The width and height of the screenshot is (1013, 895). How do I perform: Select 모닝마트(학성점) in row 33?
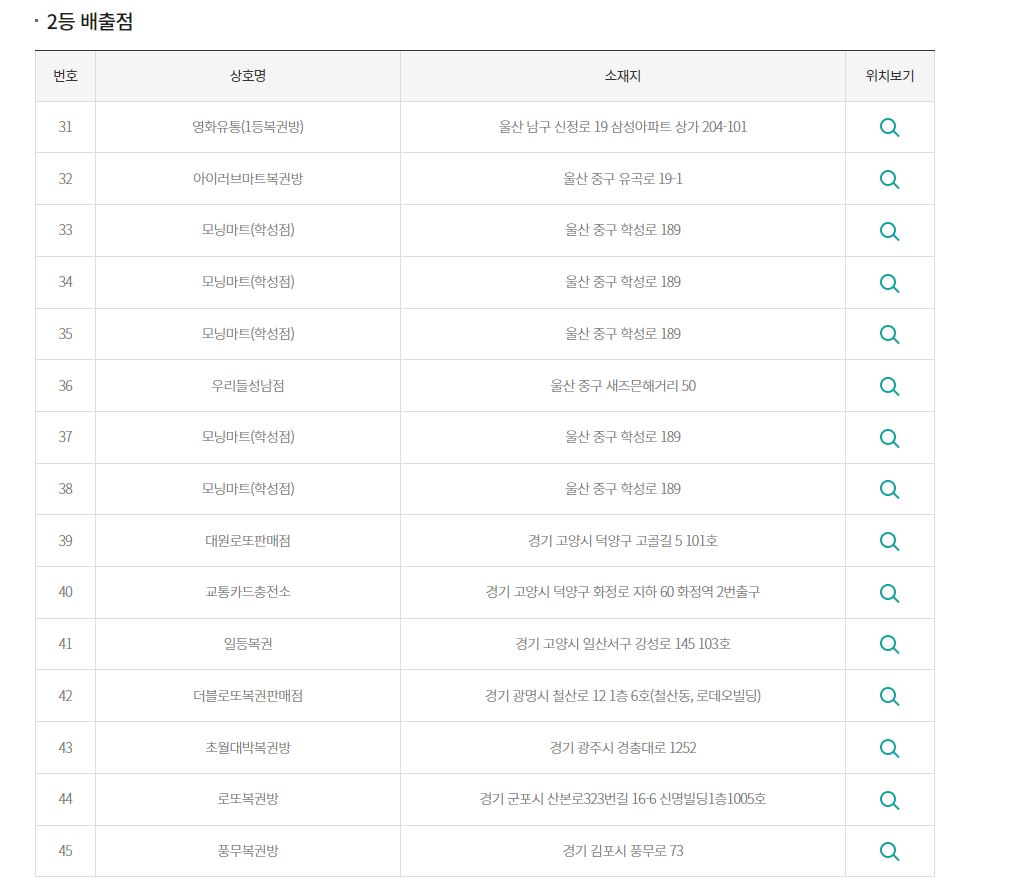tap(247, 229)
